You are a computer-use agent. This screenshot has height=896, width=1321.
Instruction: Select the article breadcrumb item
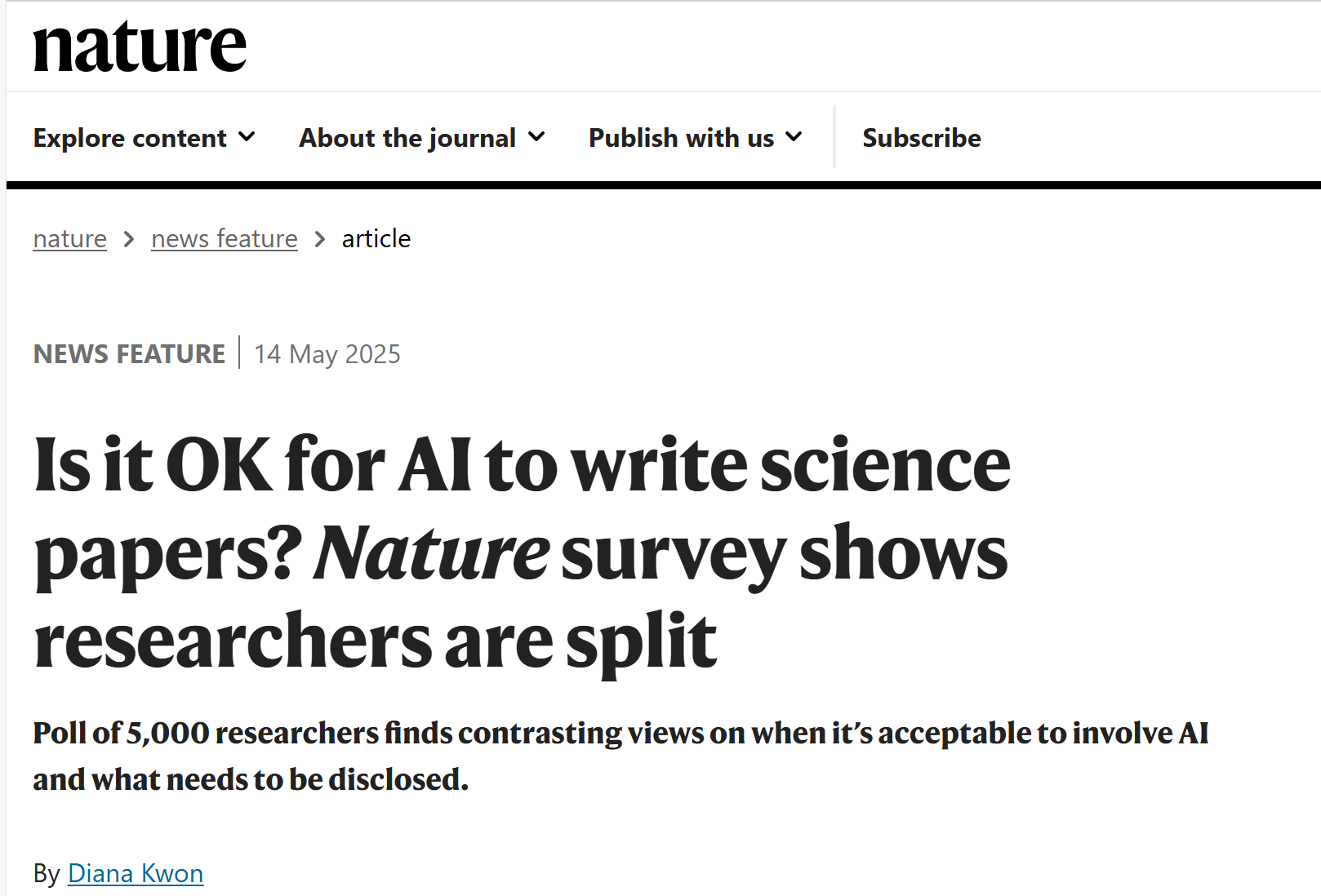pyautogui.click(x=376, y=239)
